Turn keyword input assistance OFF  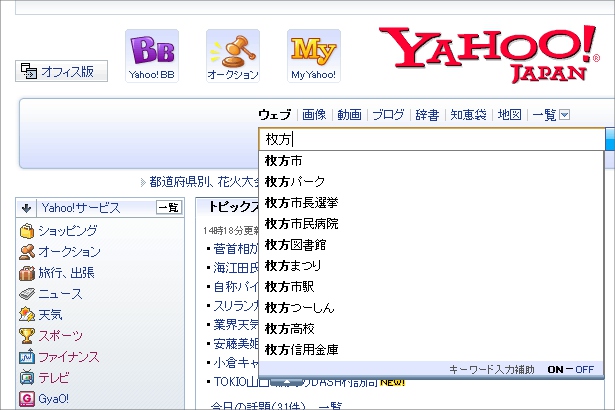click(x=586, y=370)
